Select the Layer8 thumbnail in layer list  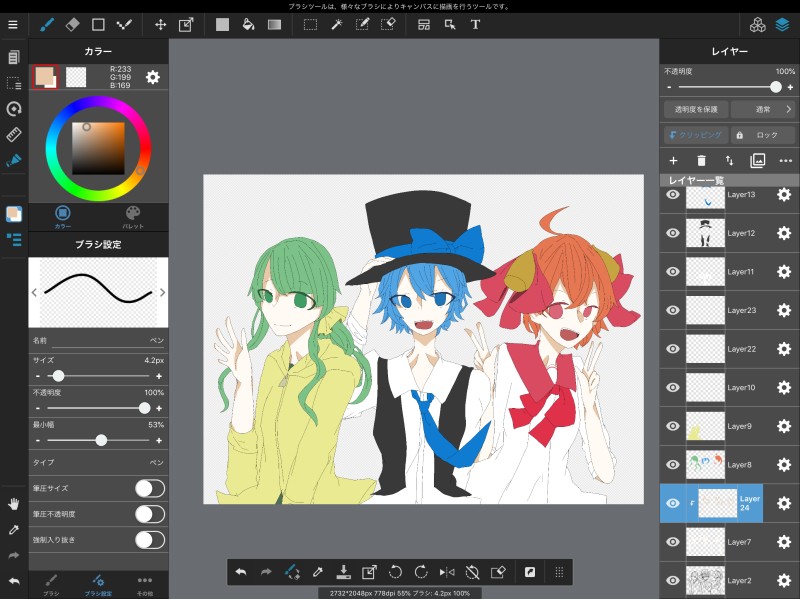pos(705,464)
